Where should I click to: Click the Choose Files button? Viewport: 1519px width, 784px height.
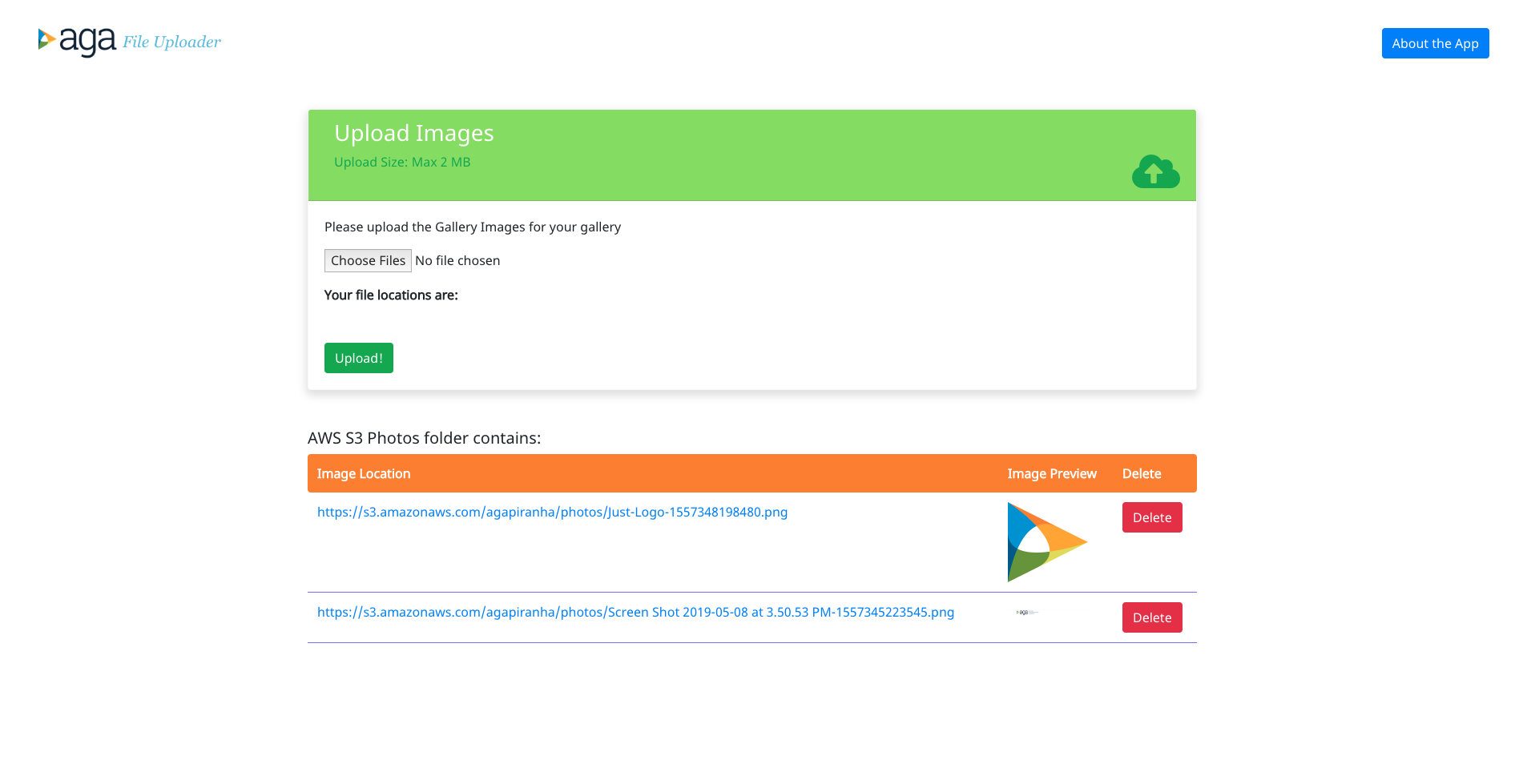[x=368, y=260]
